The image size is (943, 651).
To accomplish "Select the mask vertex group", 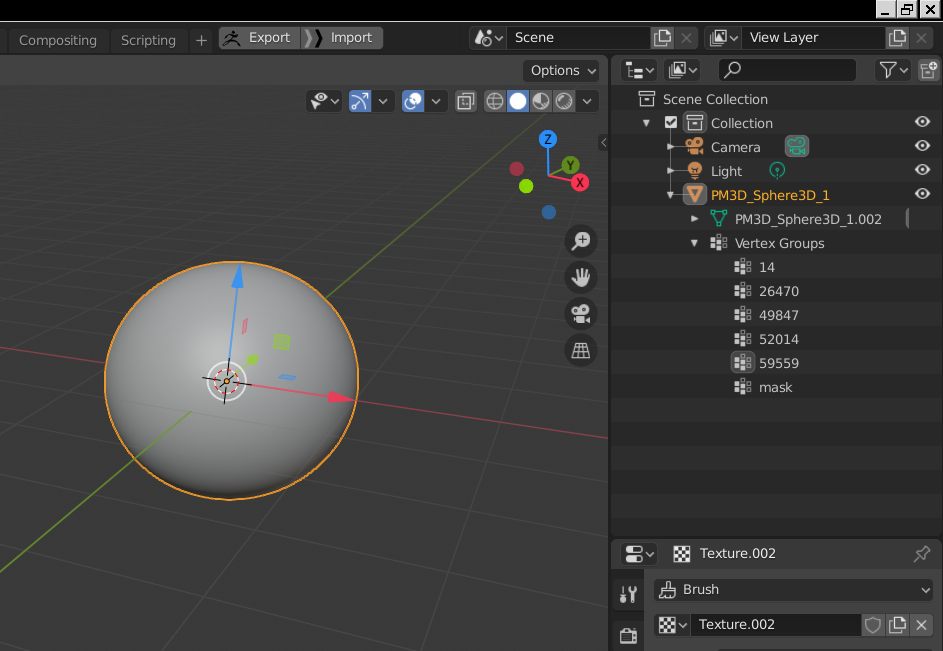I will 775,387.
